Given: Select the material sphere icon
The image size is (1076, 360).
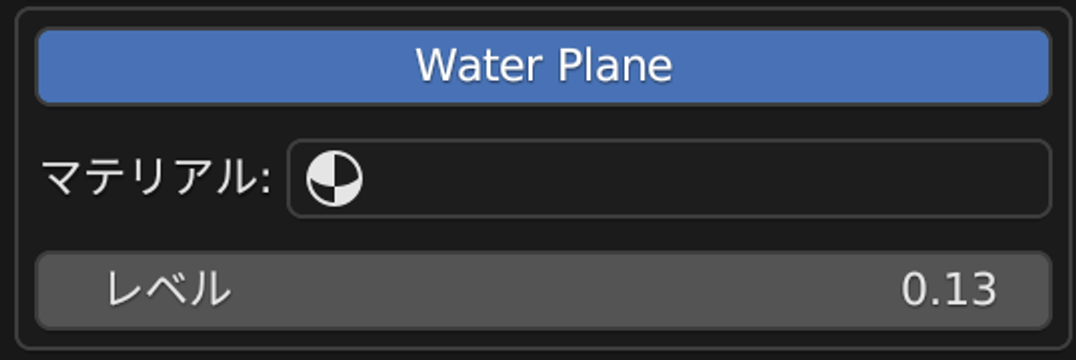Looking at the screenshot, I should tap(334, 178).
